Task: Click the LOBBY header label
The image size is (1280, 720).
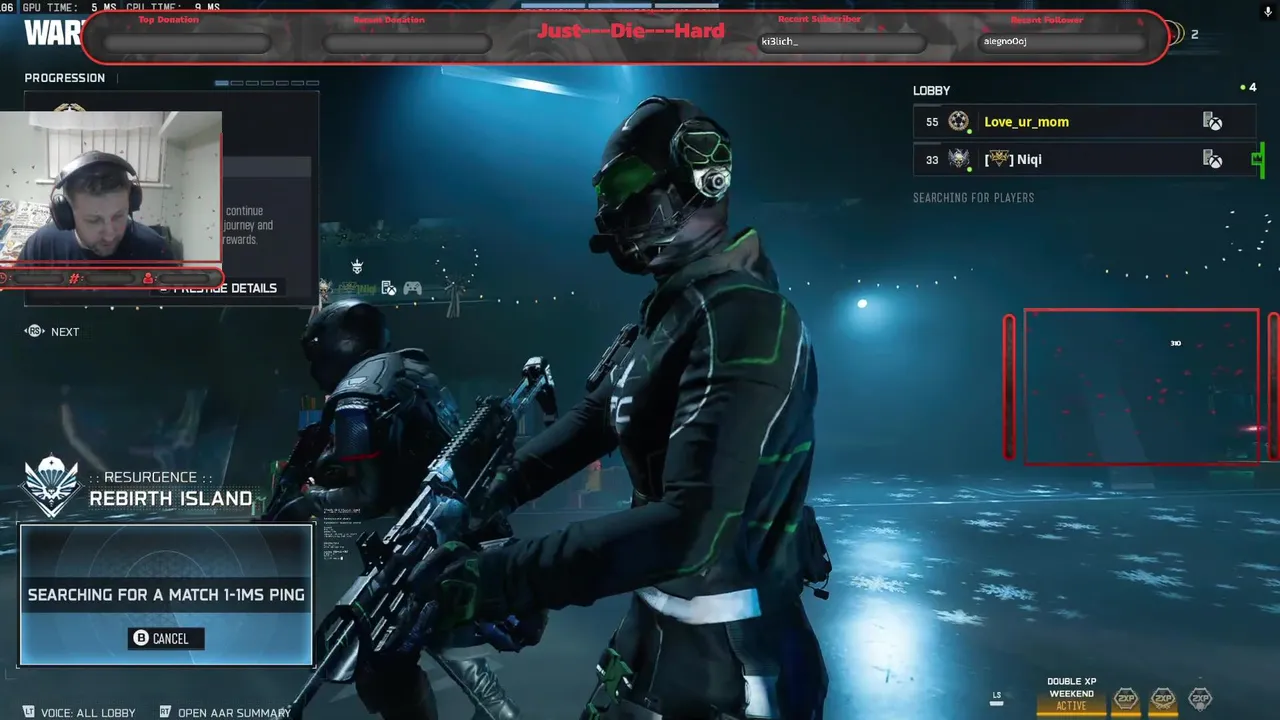Action: pos(931,91)
